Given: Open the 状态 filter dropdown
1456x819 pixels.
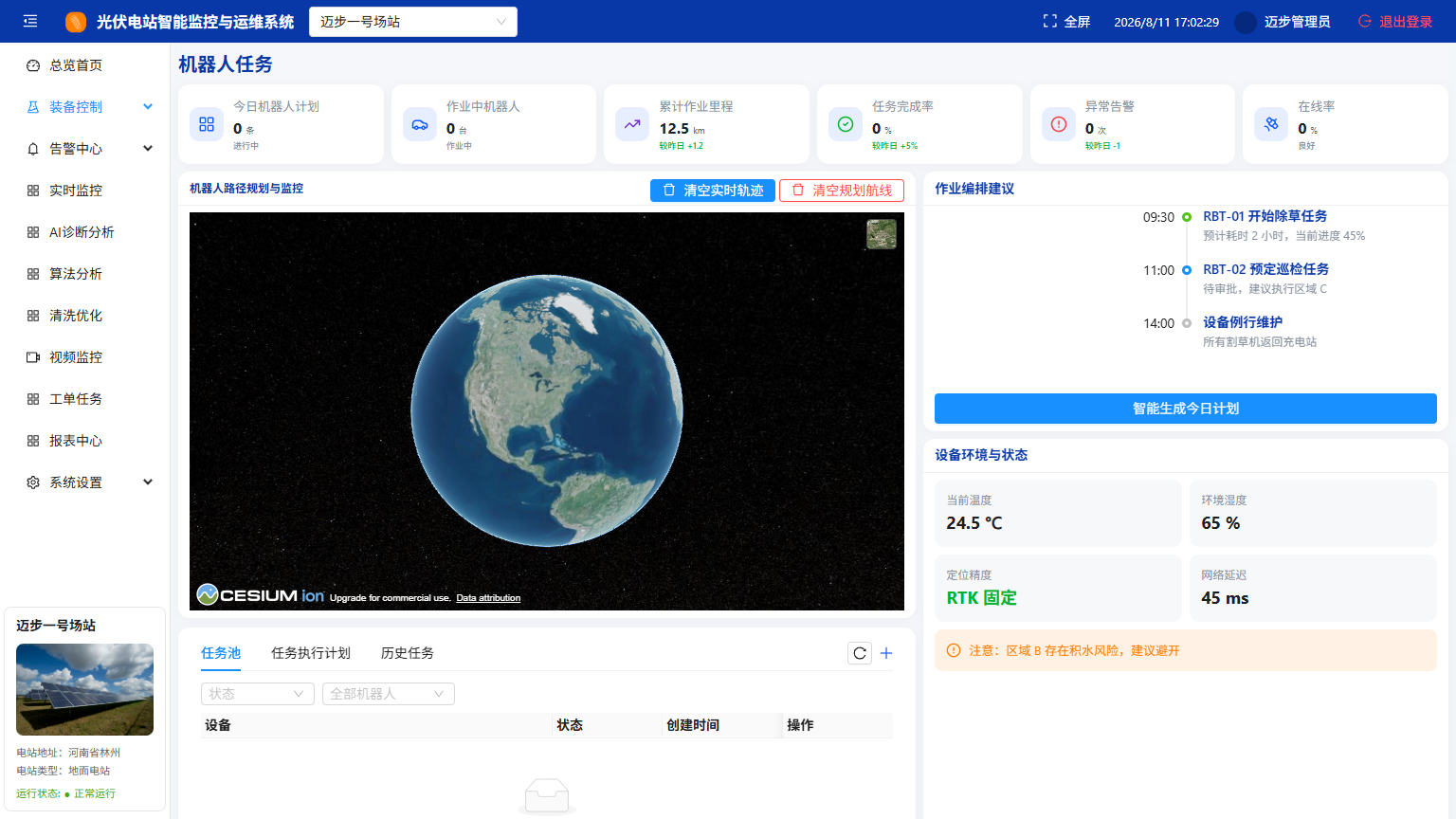Looking at the screenshot, I should tap(258, 694).
